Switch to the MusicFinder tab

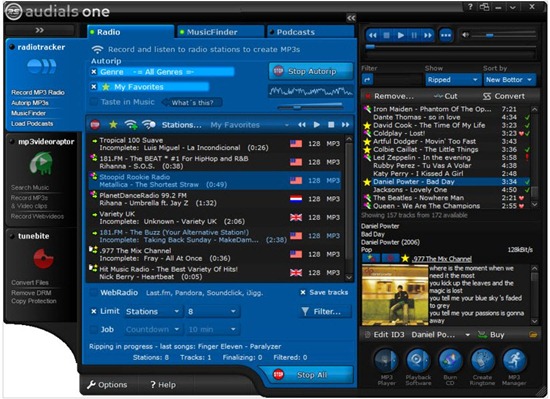pyautogui.click(x=221, y=32)
